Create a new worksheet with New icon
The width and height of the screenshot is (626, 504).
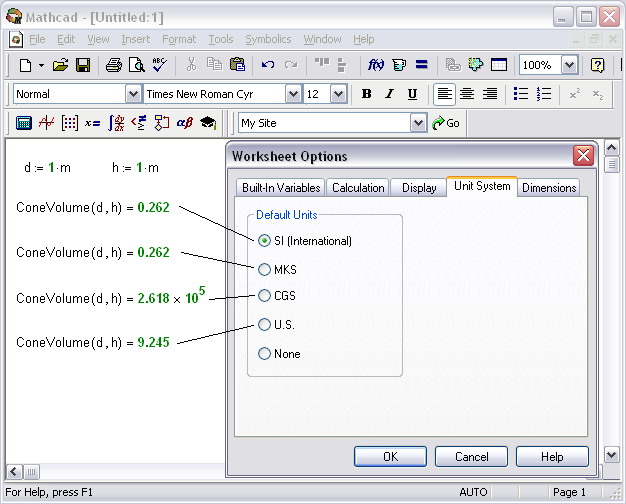[26, 65]
